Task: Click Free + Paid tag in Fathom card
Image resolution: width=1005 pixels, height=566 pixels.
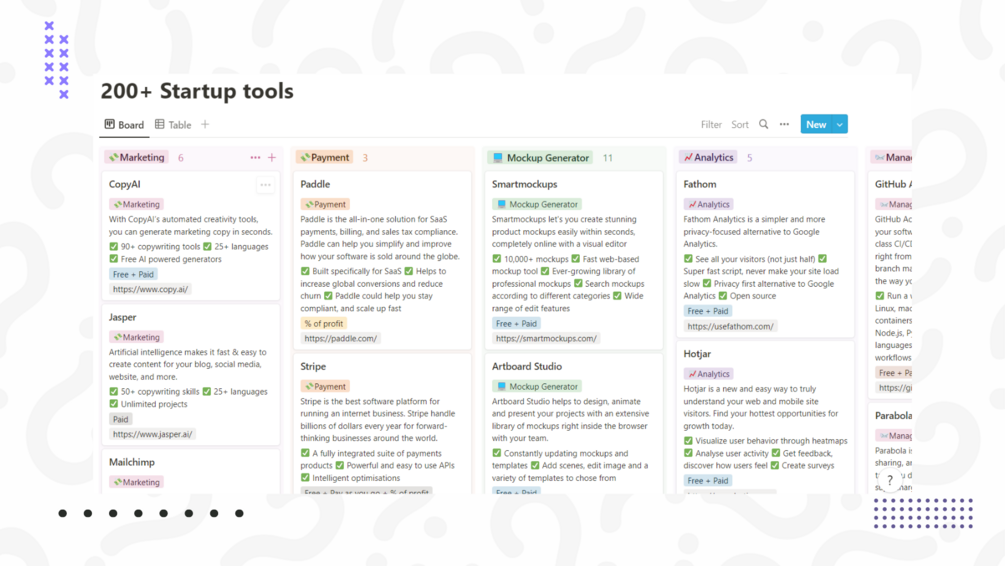Action: pyautogui.click(x=708, y=311)
